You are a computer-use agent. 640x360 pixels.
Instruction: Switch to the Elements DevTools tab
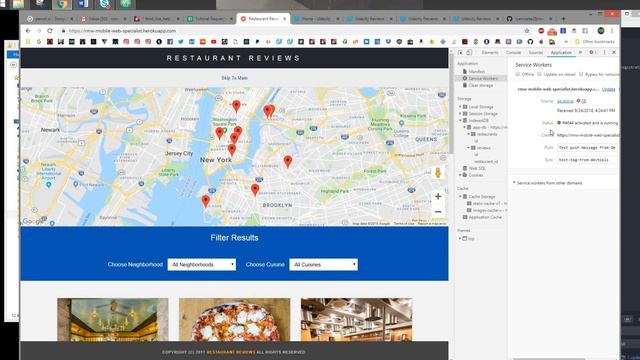(490, 52)
